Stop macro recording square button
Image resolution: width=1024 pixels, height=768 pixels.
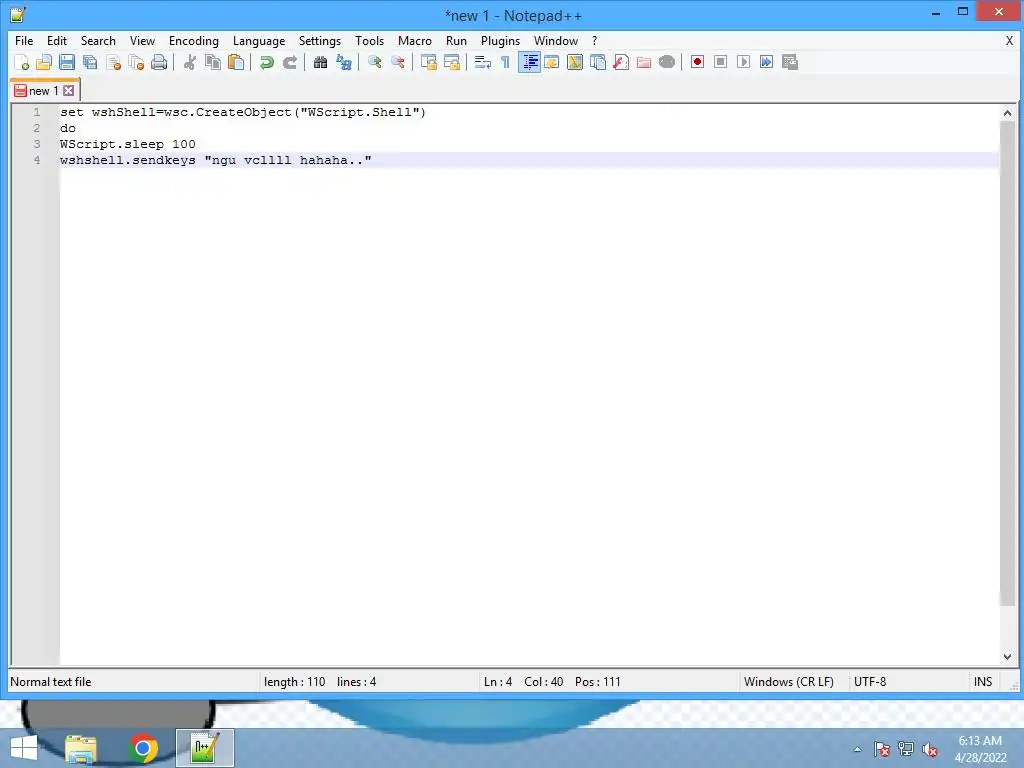tap(720, 62)
